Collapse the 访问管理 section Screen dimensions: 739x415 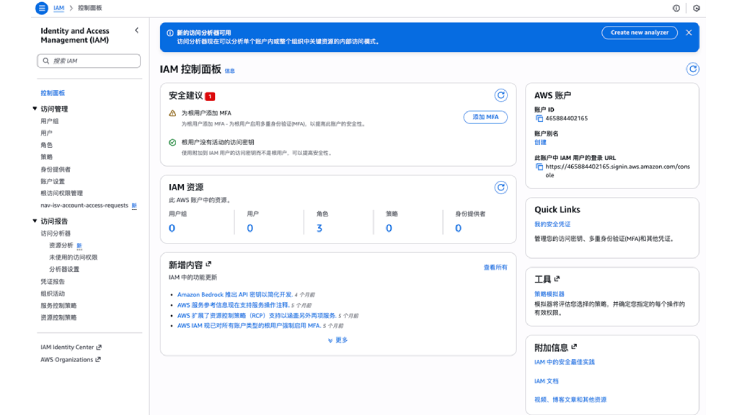[x=35, y=109]
